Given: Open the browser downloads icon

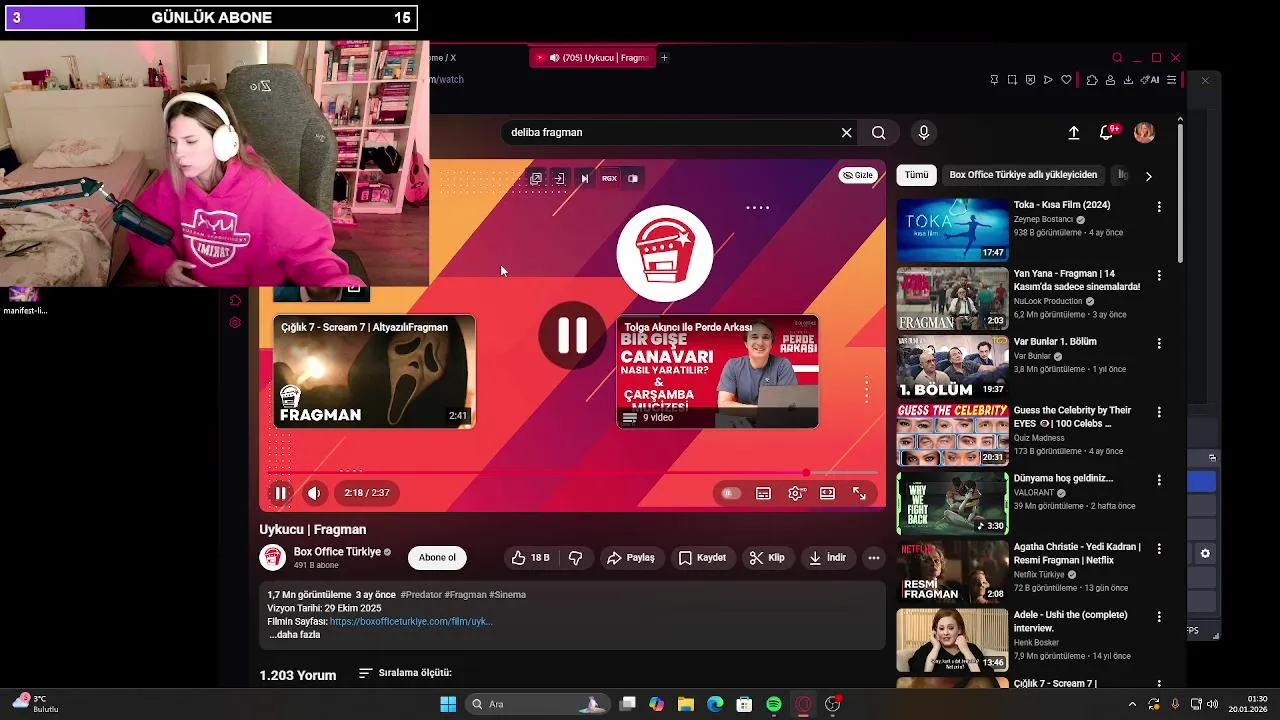Looking at the screenshot, I should pyautogui.click(x=1128, y=80).
